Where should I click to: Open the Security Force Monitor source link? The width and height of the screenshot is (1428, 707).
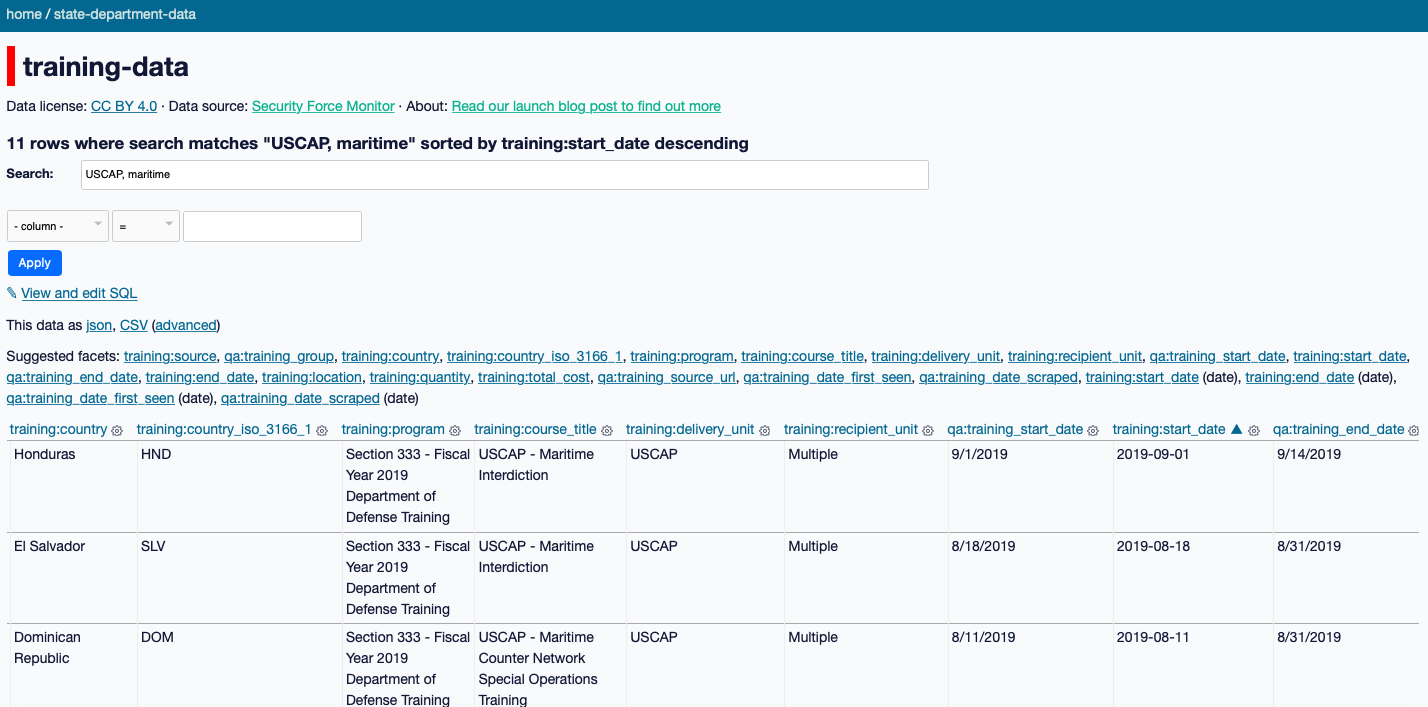[x=324, y=106]
